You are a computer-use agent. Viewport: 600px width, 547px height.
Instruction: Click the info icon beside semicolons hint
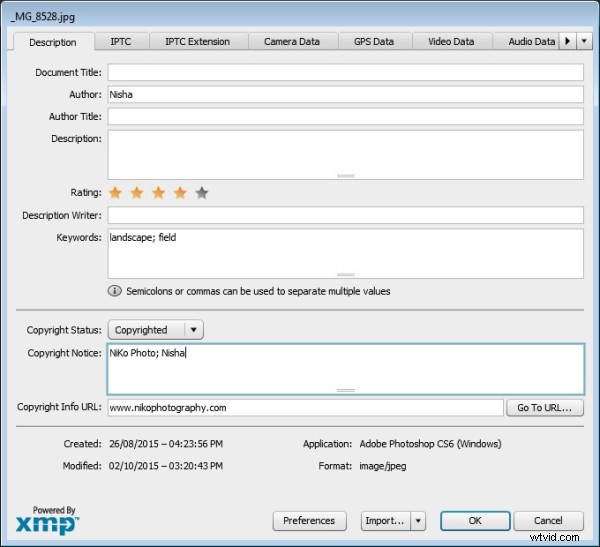click(x=115, y=291)
